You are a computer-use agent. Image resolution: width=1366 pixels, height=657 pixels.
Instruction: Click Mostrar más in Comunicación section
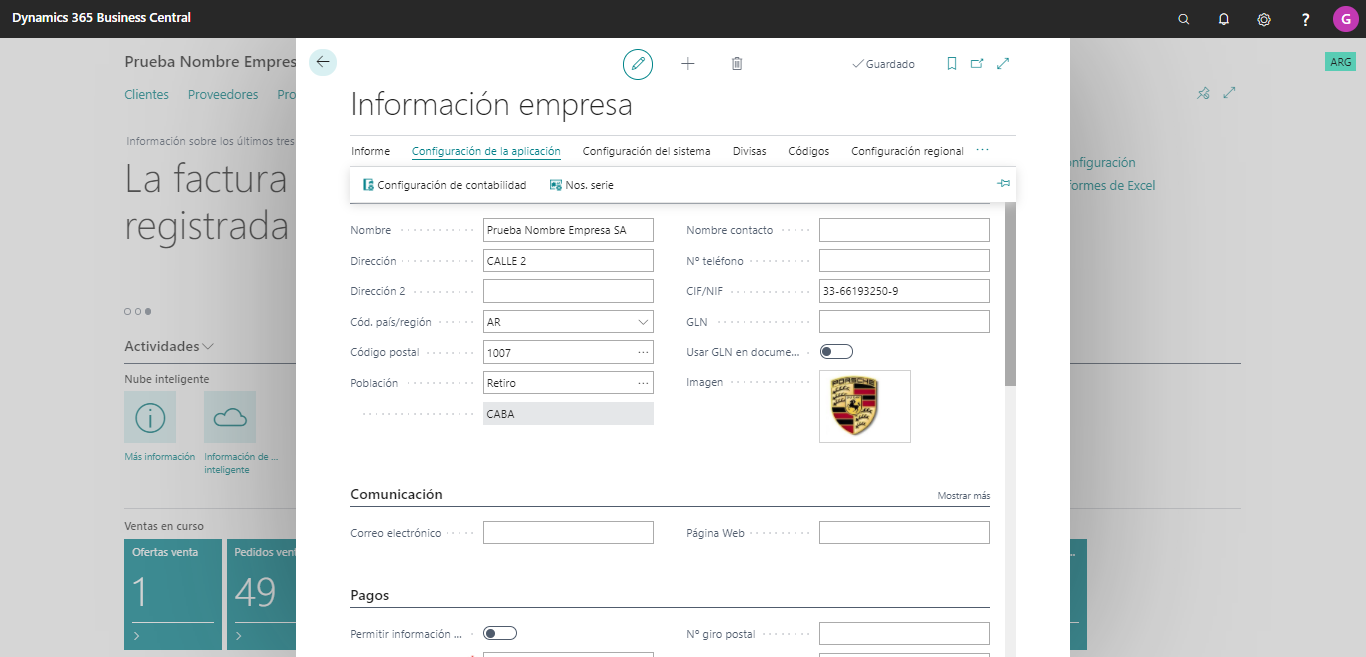964,496
